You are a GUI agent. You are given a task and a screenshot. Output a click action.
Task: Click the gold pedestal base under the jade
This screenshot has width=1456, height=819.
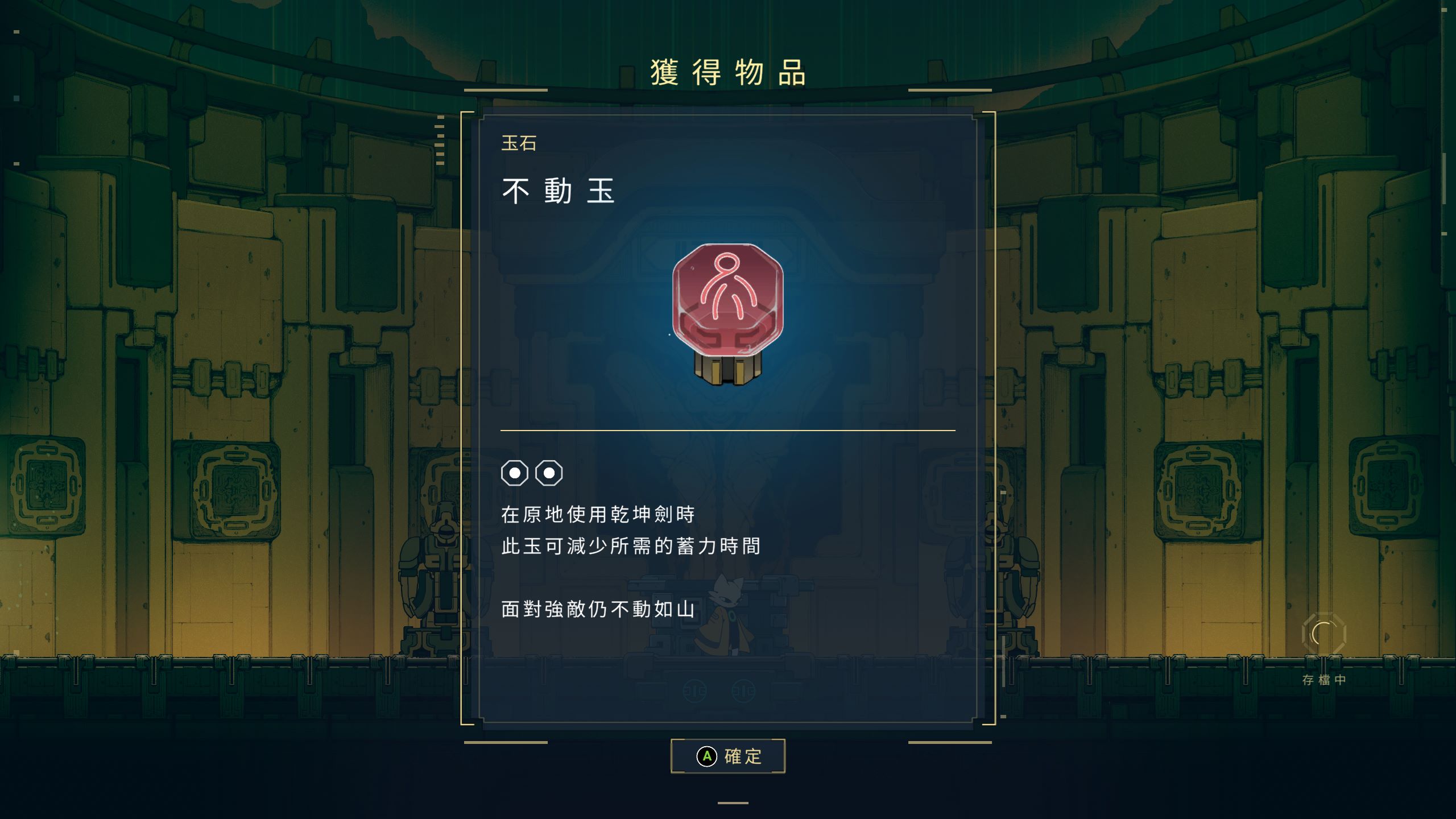click(x=728, y=369)
